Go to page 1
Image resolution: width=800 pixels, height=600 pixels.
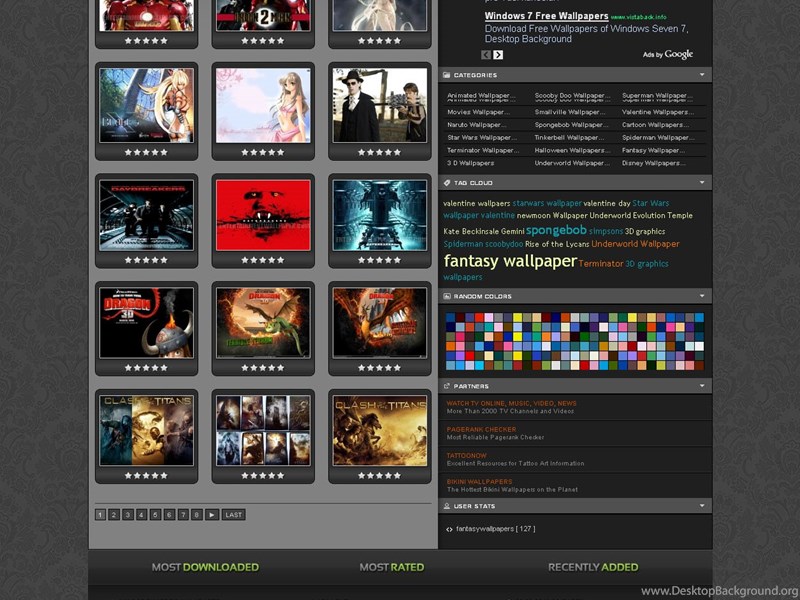pyautogui.click(x=101, y=515)
